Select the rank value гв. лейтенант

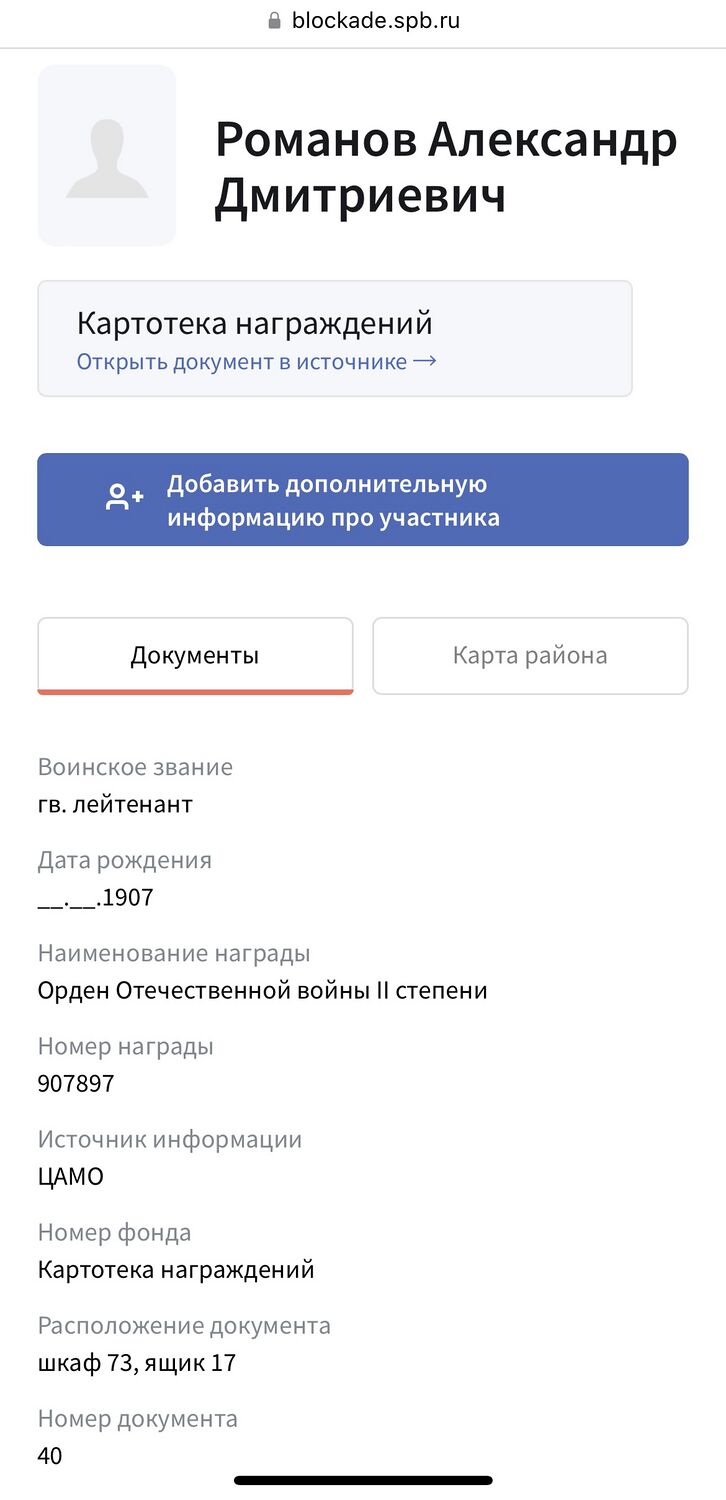115,804
